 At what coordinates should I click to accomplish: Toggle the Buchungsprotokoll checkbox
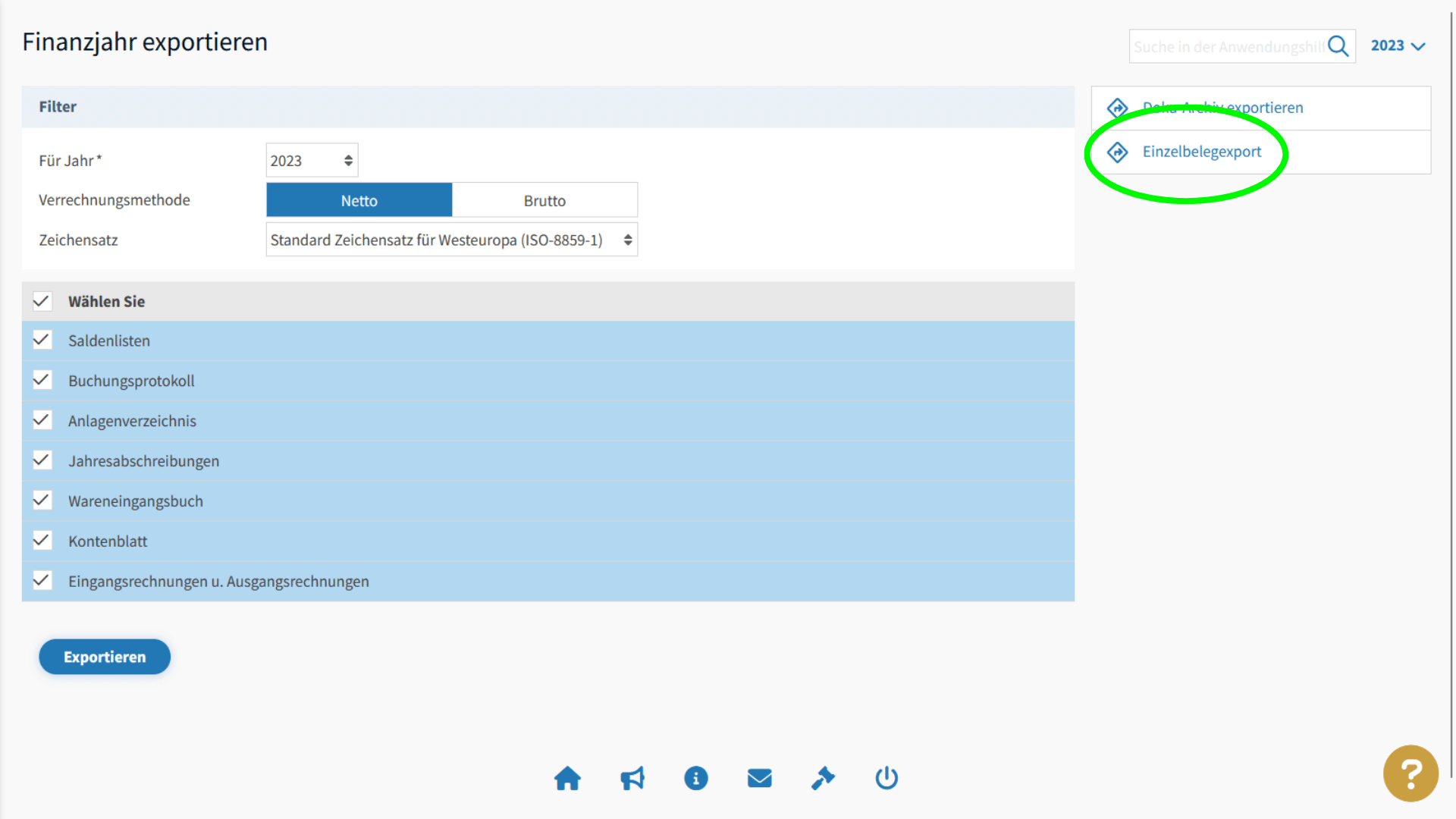(42, 381)
